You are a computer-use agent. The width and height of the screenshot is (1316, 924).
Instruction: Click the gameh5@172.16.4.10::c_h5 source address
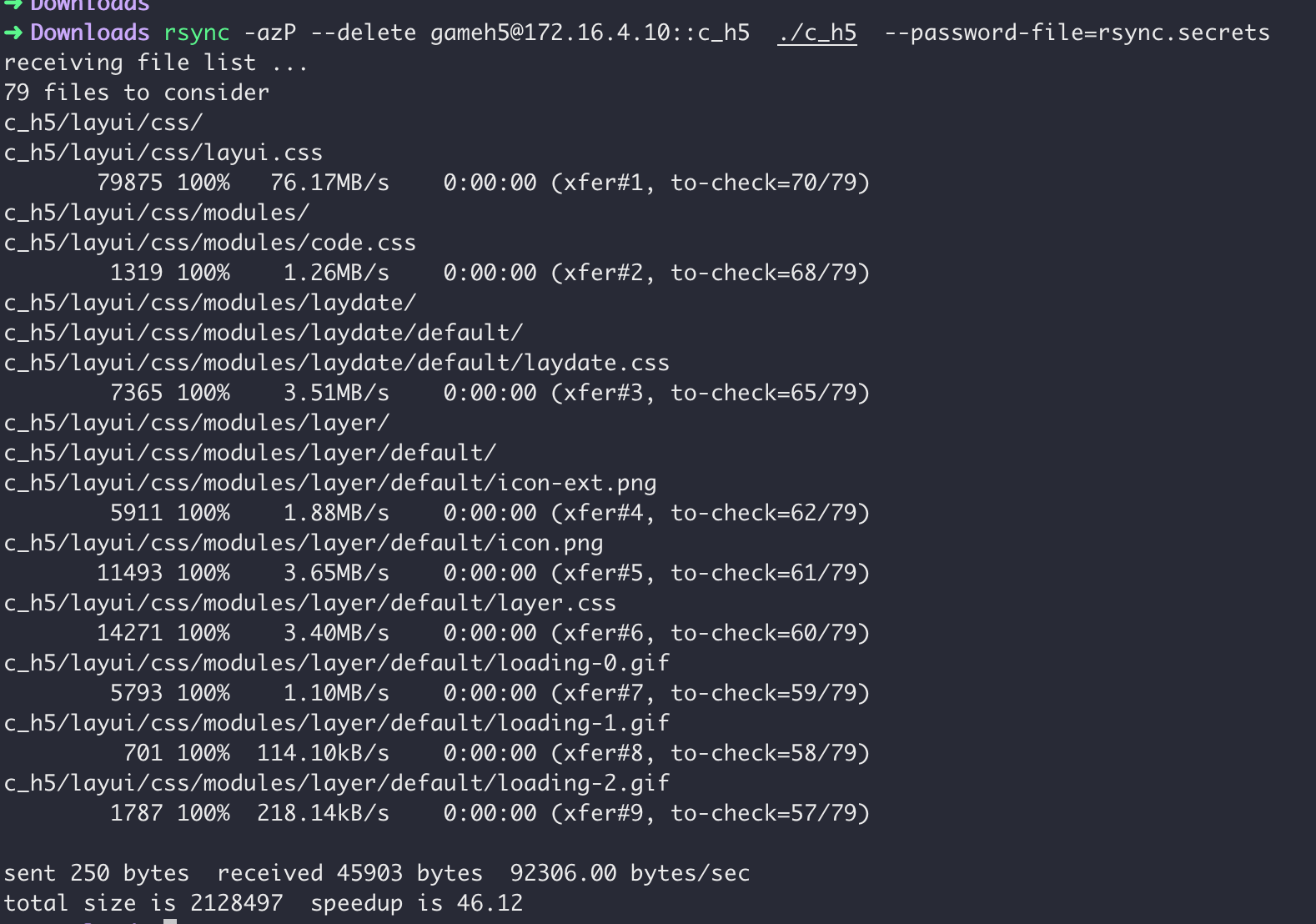(x=590, y=33)
